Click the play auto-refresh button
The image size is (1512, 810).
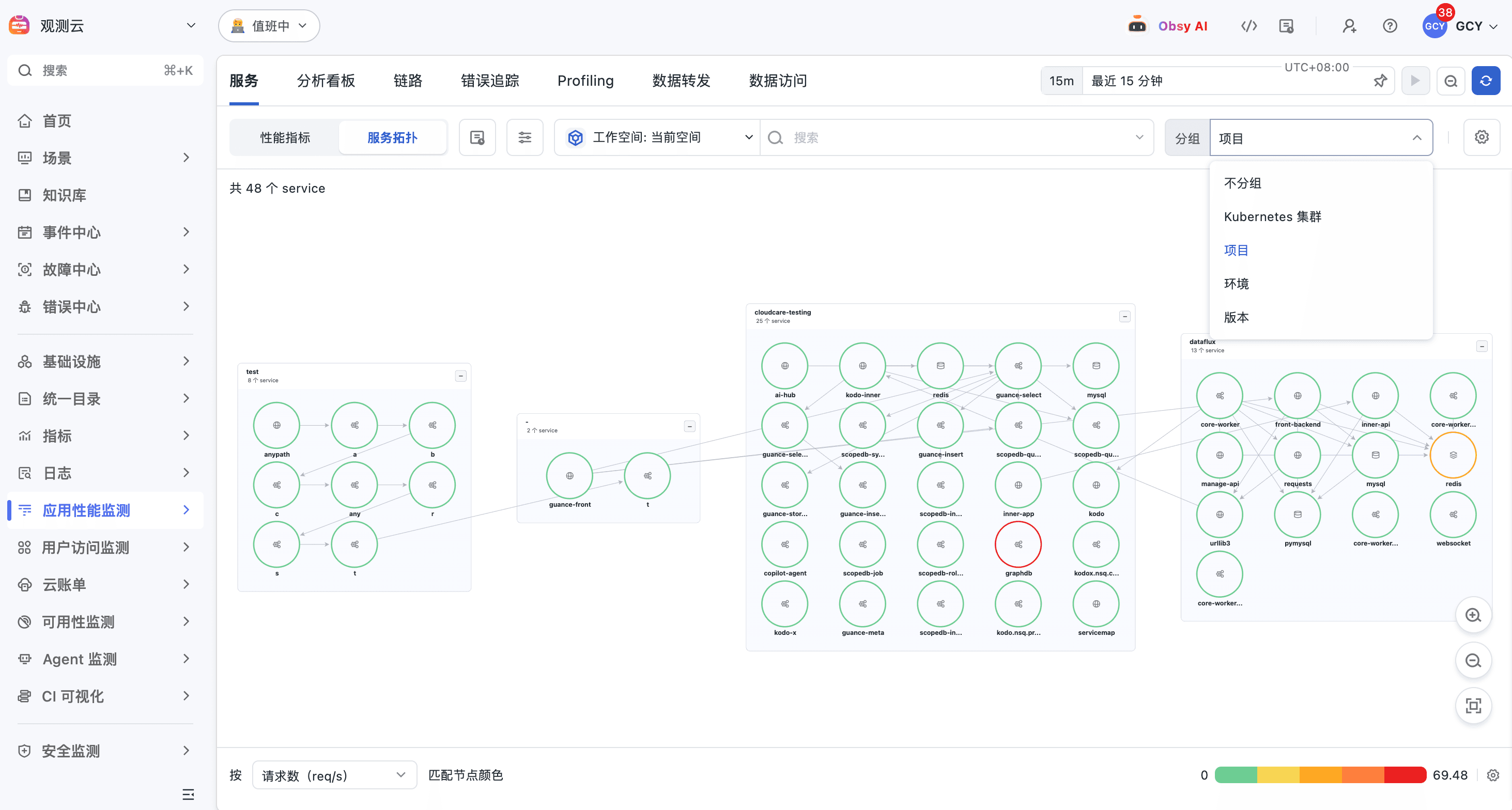click(x=1416, y=81)
